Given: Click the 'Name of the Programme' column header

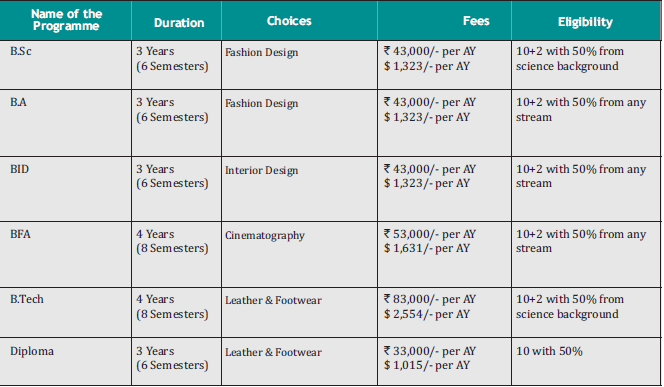Looking at the screenshot, I should pyautogui.click(x=66, y=20).
